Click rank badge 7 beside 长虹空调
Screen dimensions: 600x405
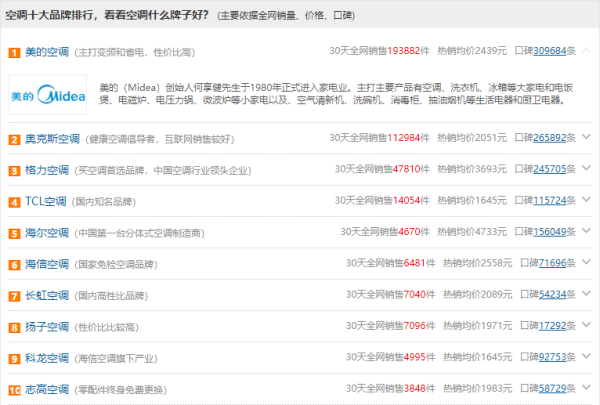click(x=14, y=296)
